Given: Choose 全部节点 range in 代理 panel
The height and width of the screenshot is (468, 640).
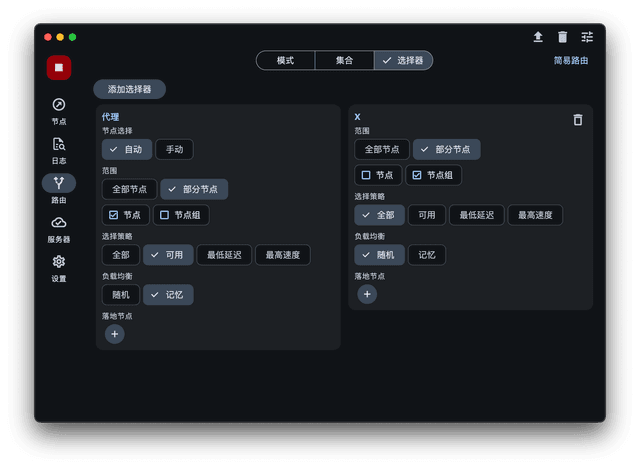Looking at the screenshot, I should [129, 189].
